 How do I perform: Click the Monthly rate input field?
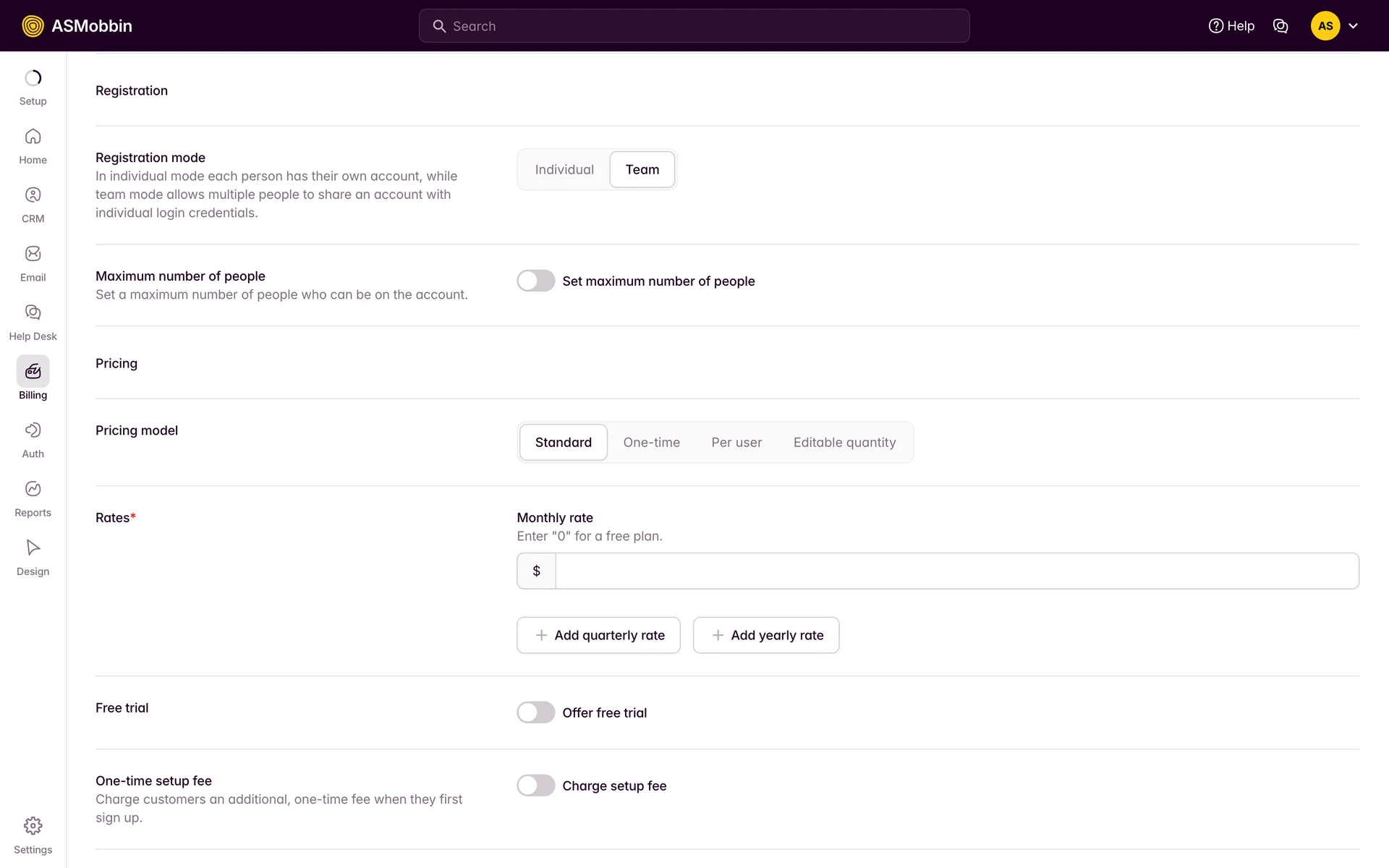(956, 571)
